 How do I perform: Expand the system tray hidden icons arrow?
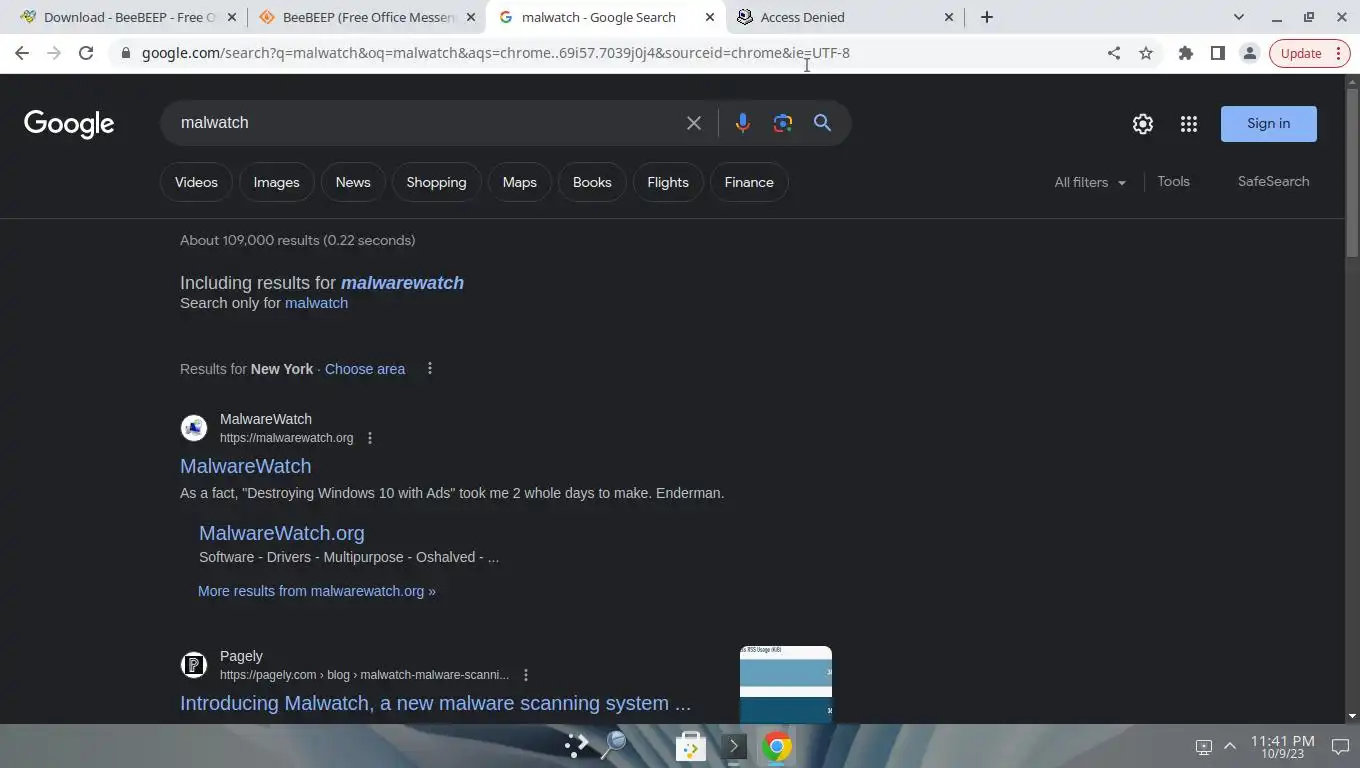1230,746
